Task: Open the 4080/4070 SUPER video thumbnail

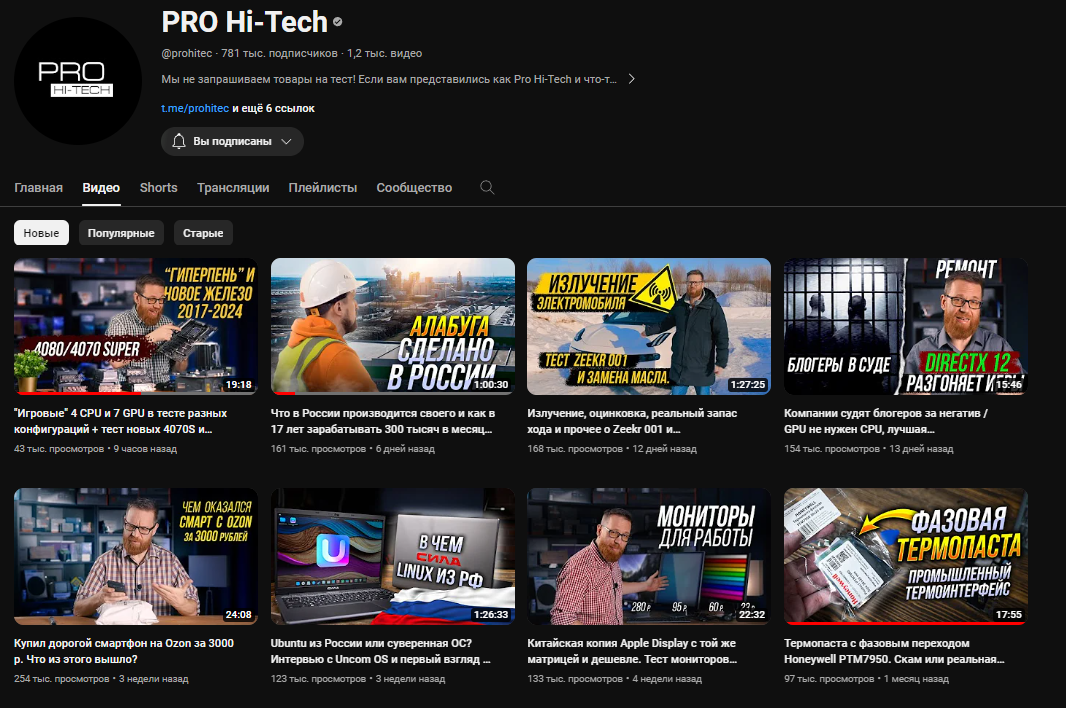Action: (x=136, y=326)
